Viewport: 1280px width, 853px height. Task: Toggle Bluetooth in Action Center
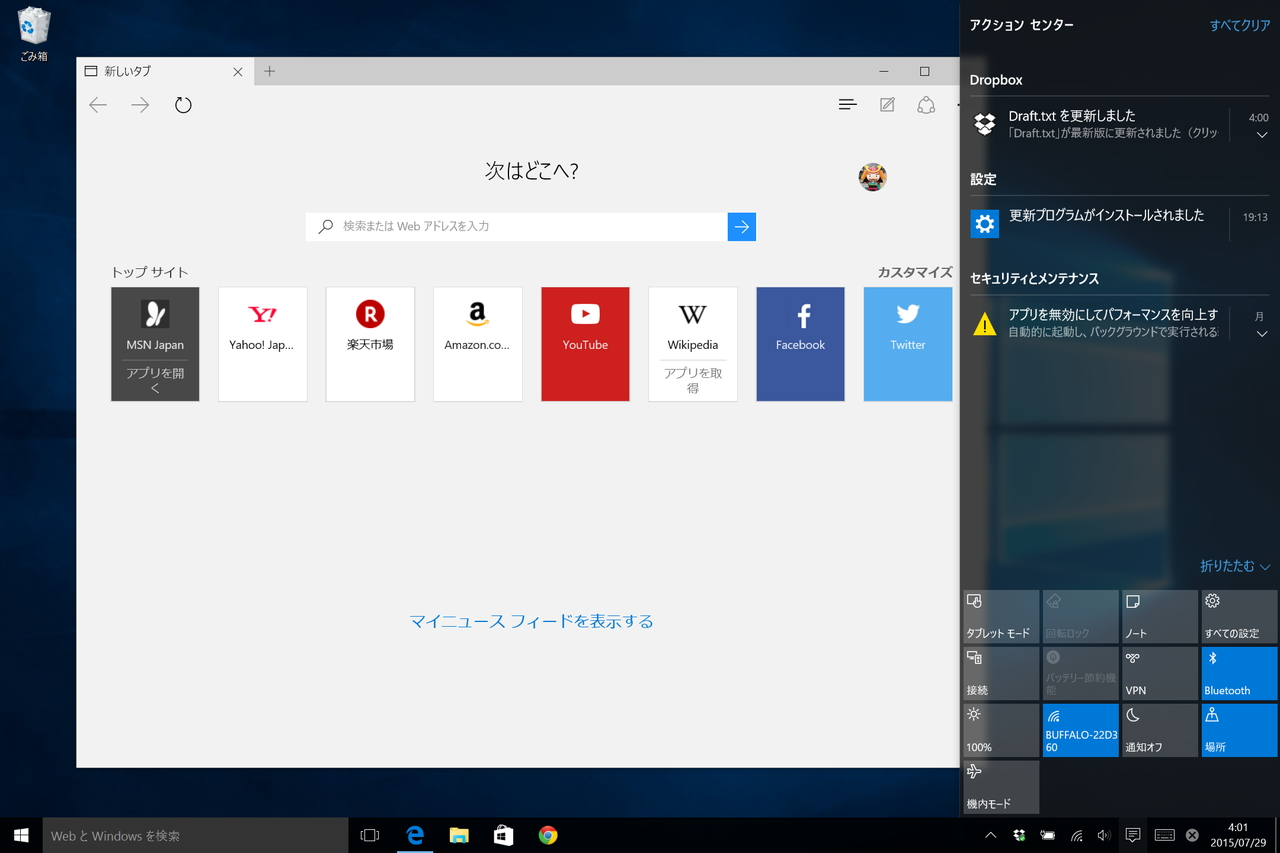1238,673
